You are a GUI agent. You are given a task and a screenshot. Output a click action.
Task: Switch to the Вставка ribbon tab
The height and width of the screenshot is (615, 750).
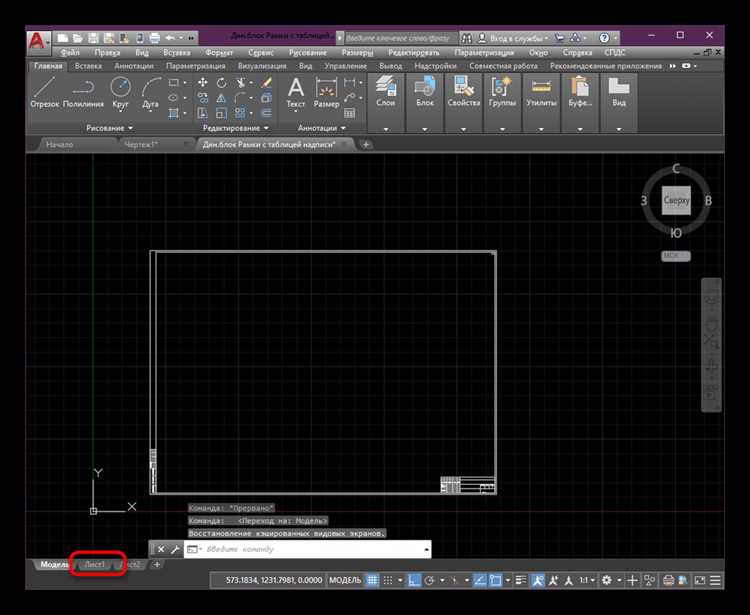click(x=88, y=66)
